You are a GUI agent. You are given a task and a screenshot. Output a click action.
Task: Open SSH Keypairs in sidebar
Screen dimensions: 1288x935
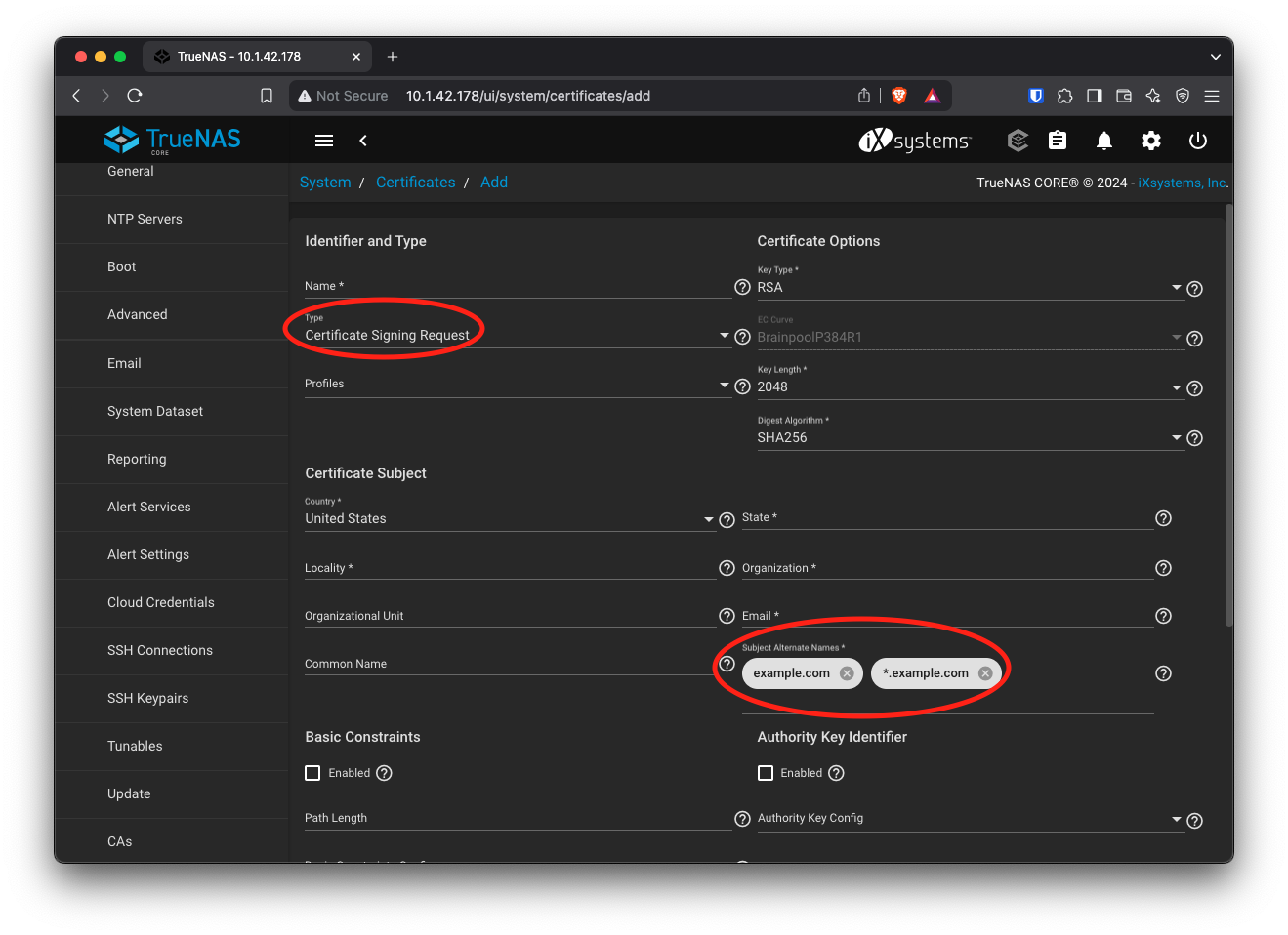[172, 698]
